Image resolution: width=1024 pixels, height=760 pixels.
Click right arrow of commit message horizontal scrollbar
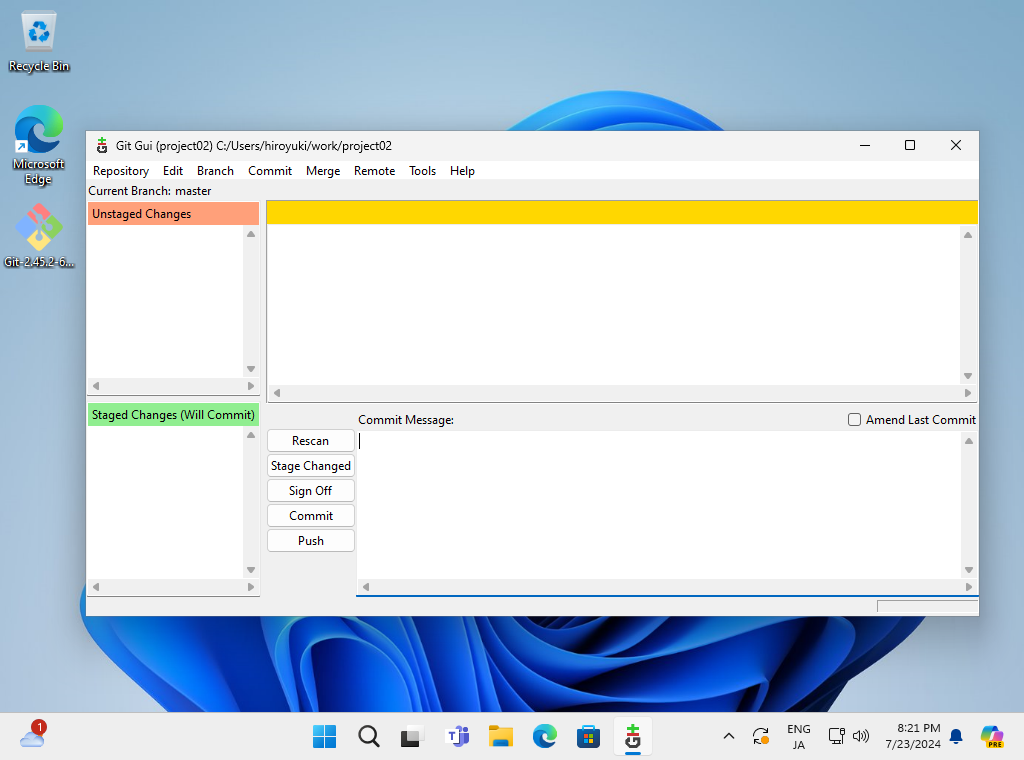click(969, 587)
